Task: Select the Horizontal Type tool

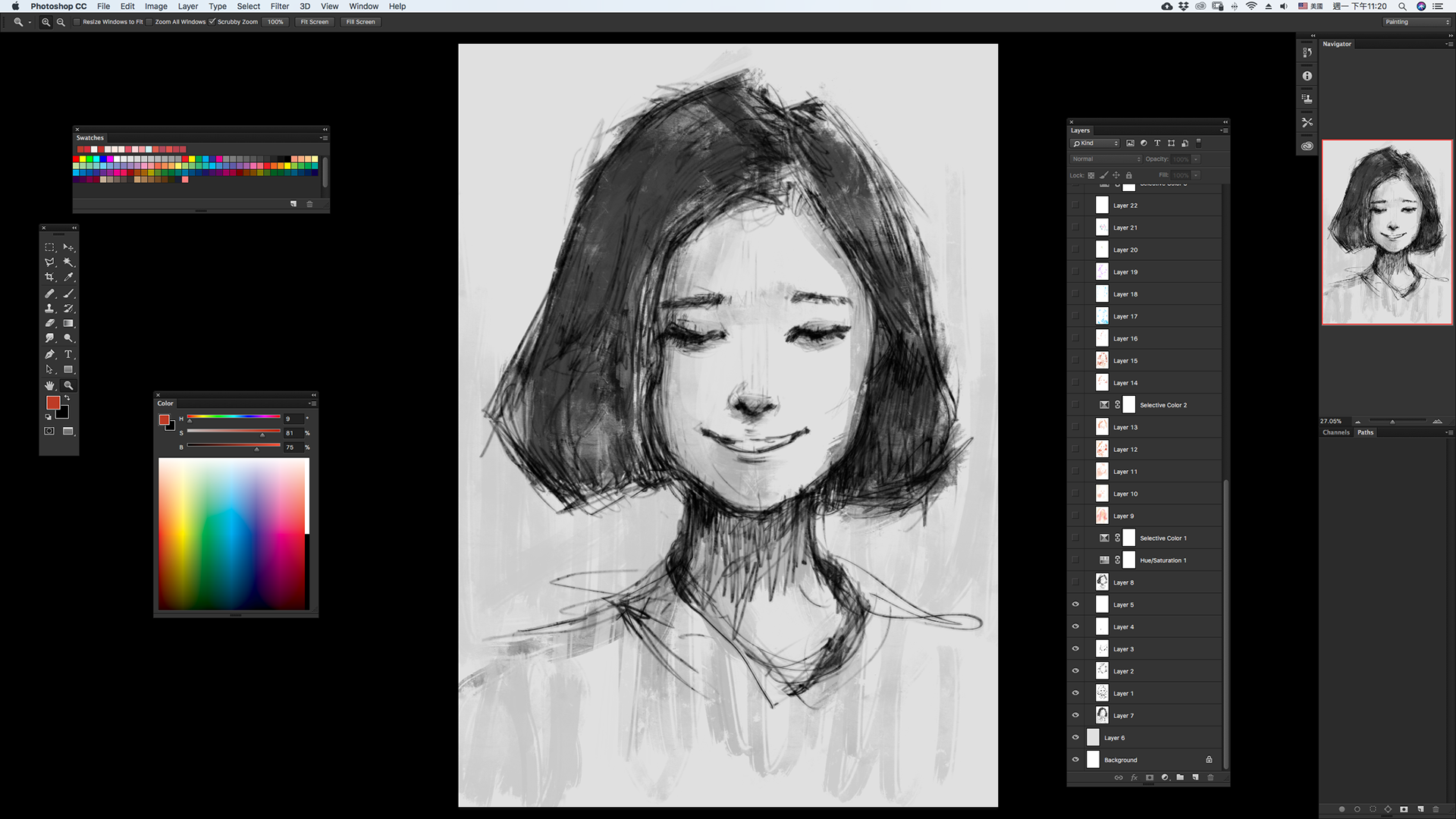Action: point(68,354)
